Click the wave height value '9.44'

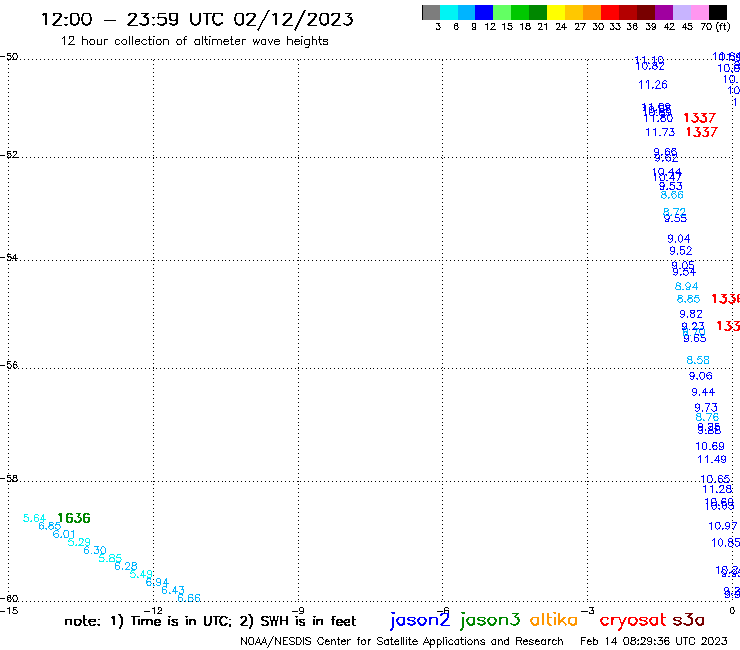pos(703,392)
